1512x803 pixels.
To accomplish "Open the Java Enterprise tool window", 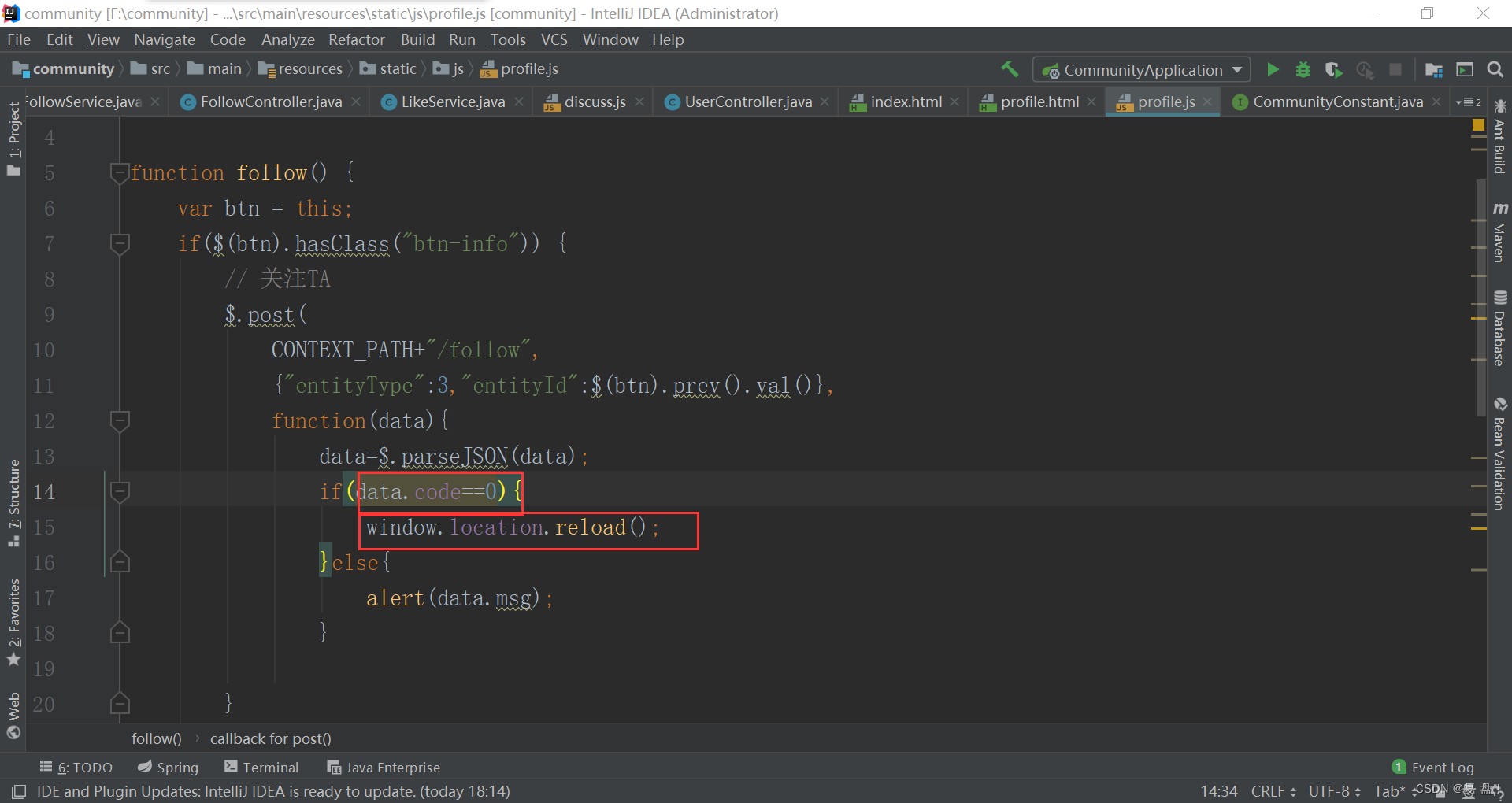I will [x=384, y=767].
